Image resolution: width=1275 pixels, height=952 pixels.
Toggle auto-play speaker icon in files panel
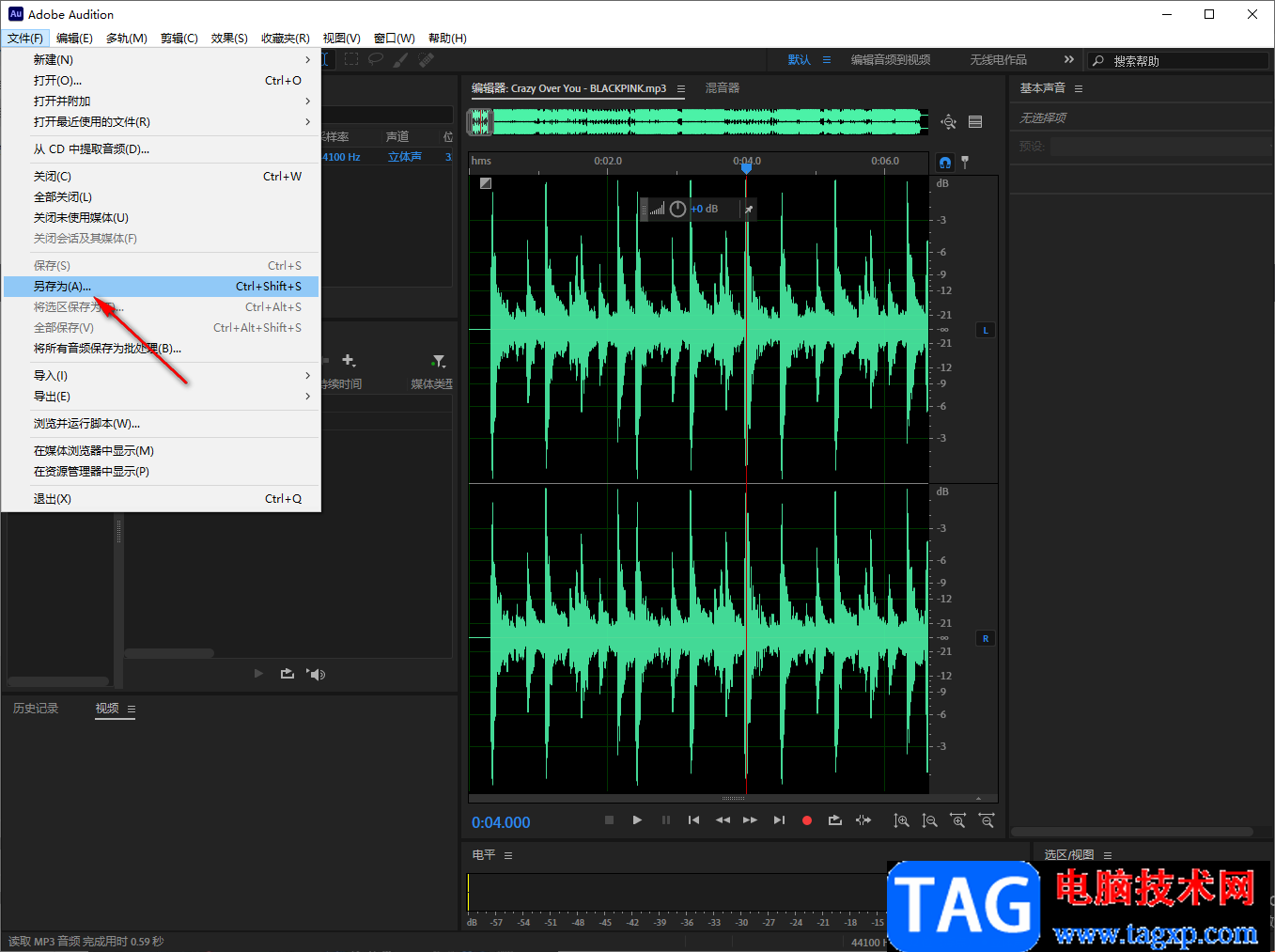coord(316,674)
